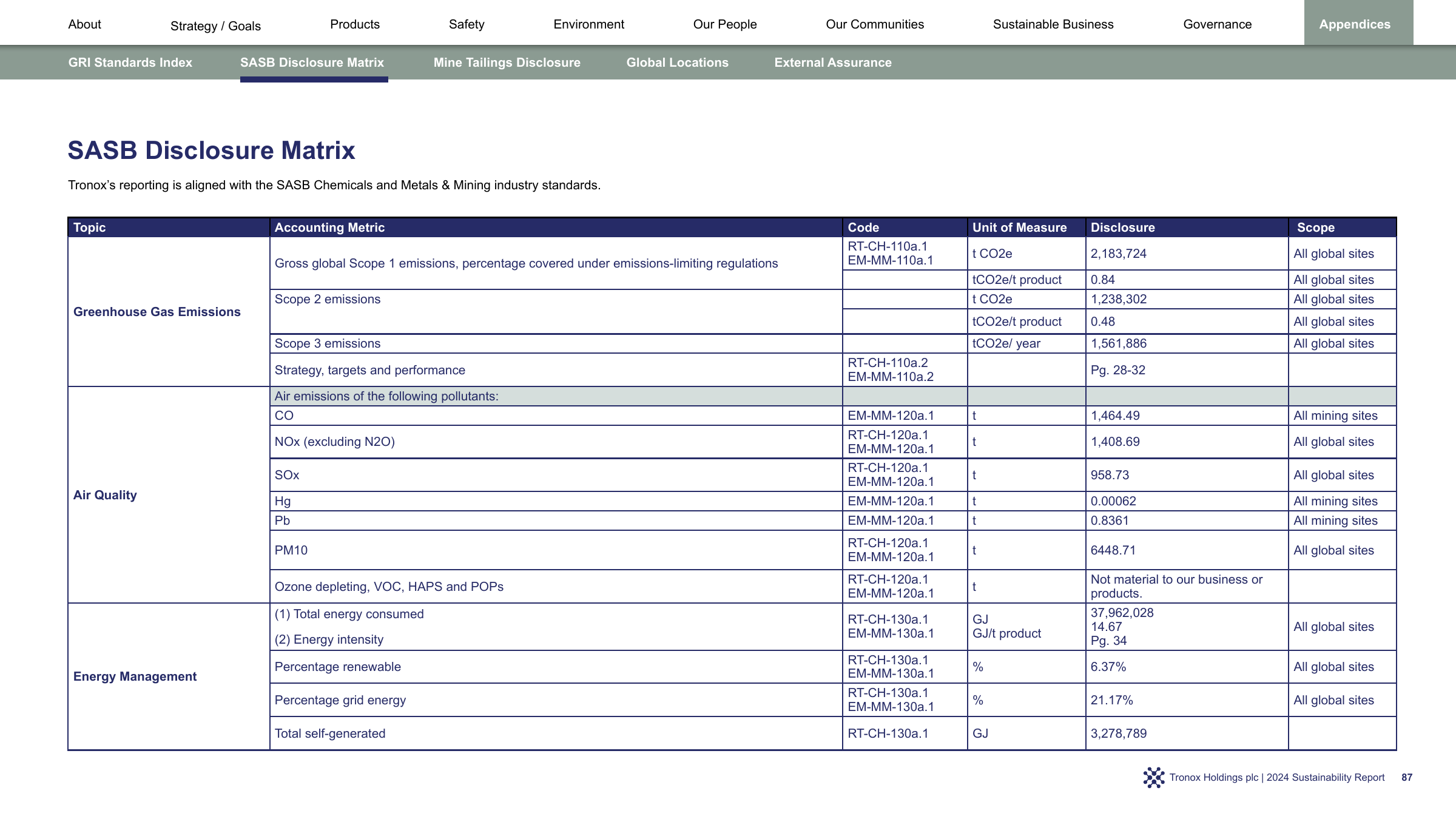Select SASB Disclosure Matrix sub-tab
The image size is (1456, 819).
coord(312,62)
